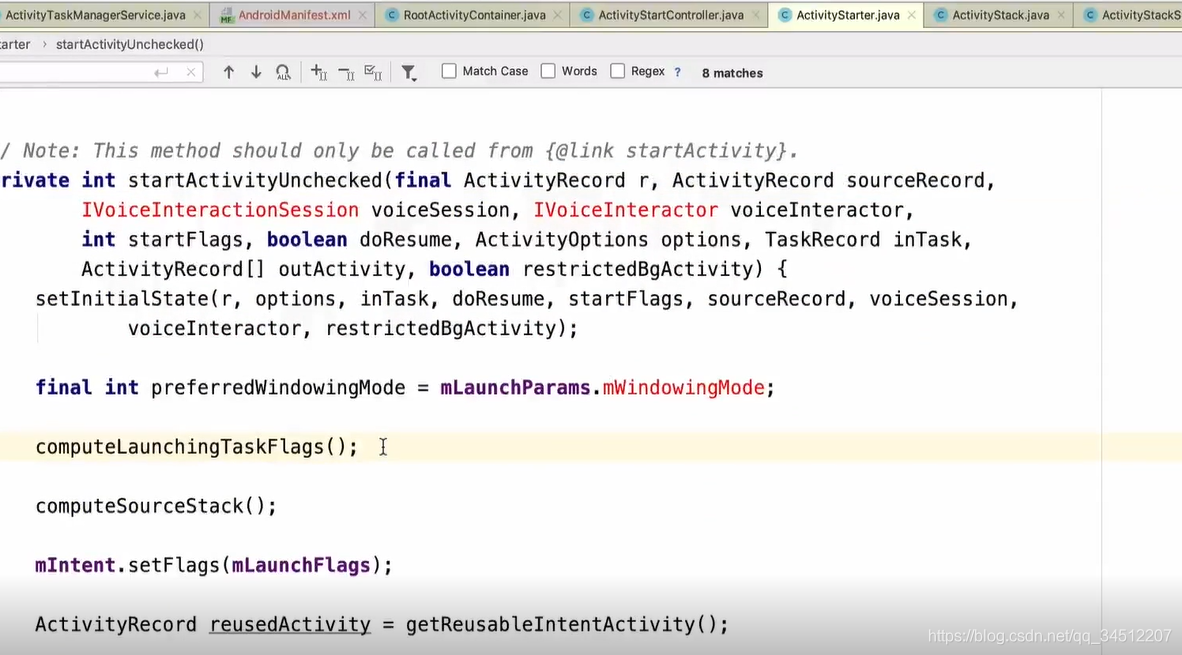Click the @link startActivity comment line
Image resolution: width=1182 pixels, height=655 pixels.
399,151
